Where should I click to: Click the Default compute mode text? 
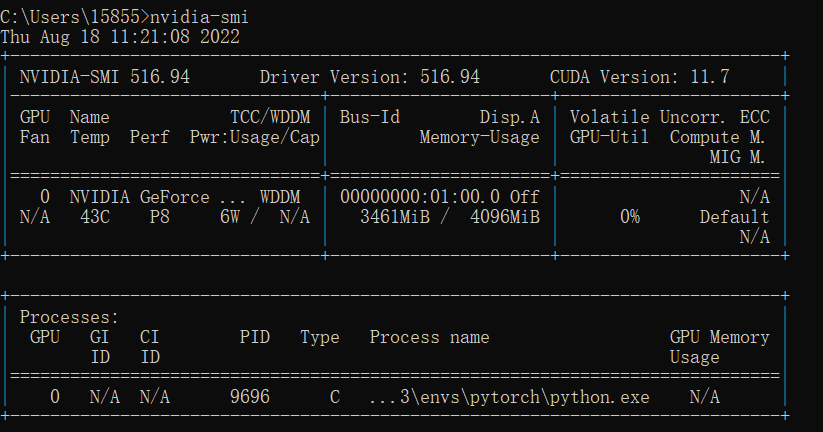[x=735, y=217]
